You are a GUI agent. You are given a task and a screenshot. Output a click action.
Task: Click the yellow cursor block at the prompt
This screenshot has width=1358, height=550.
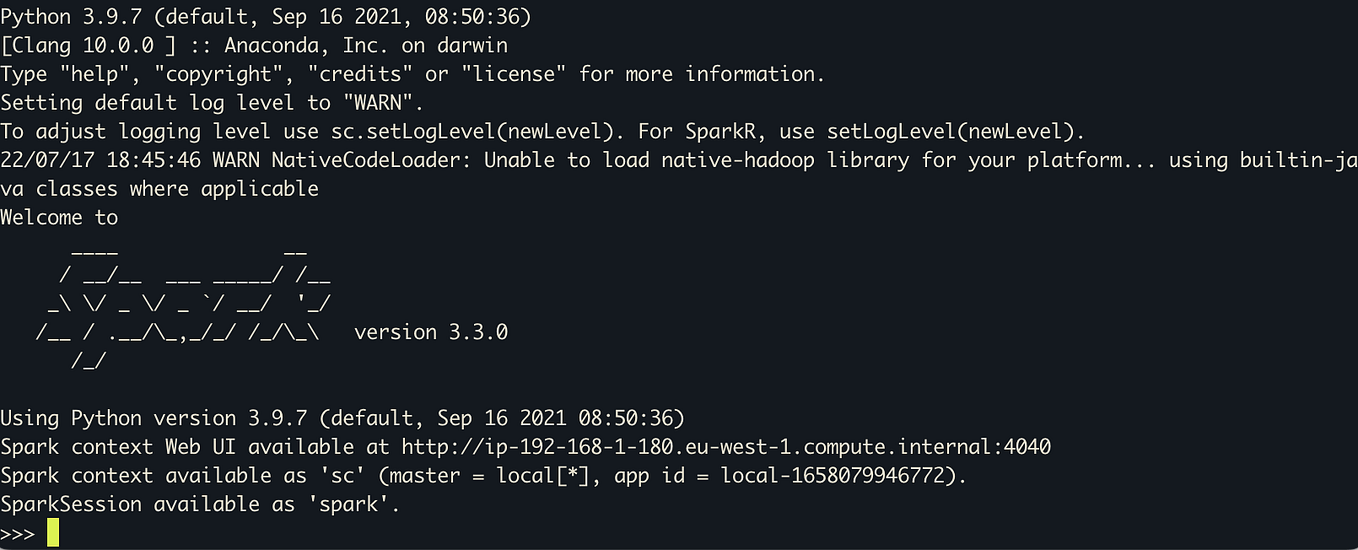coord(53,533)
